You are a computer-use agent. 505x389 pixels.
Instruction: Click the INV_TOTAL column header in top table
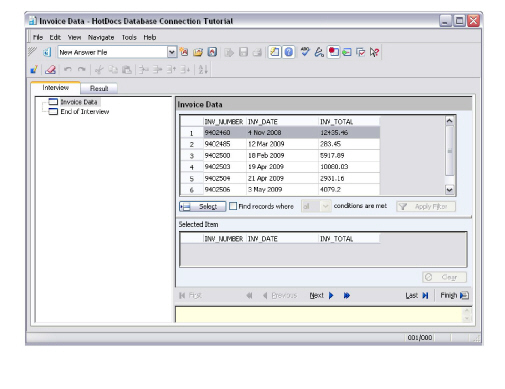click(349, 121)
